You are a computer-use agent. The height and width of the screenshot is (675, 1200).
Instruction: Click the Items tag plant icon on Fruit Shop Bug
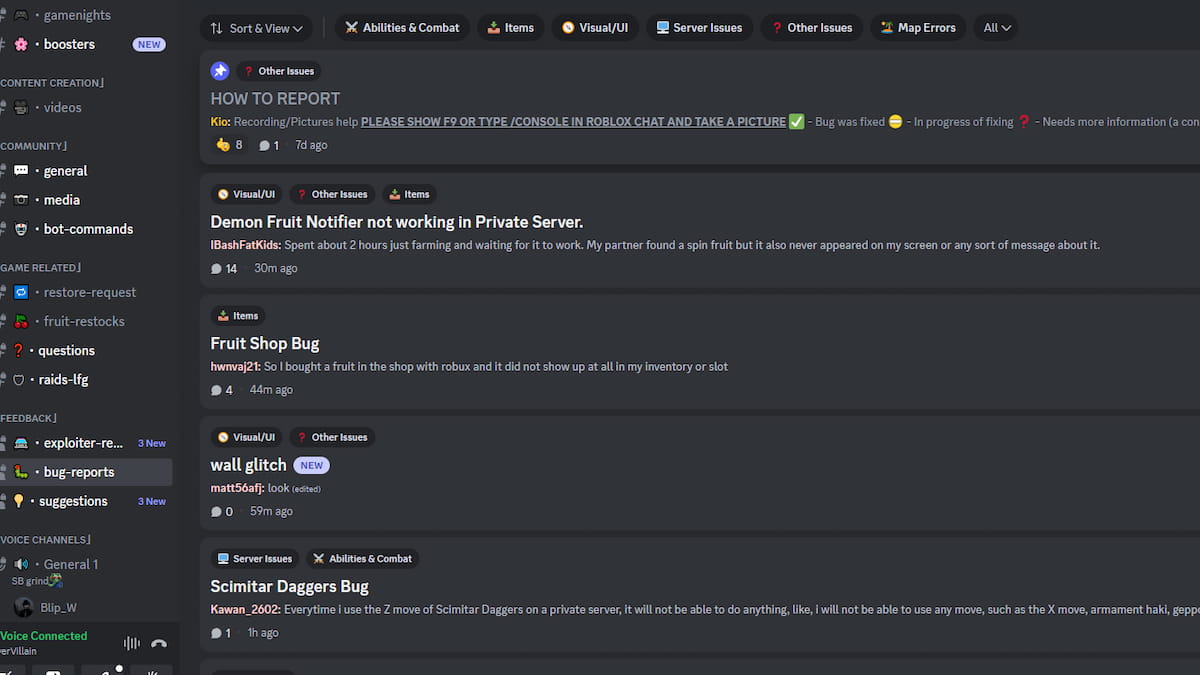coord(224,315)
